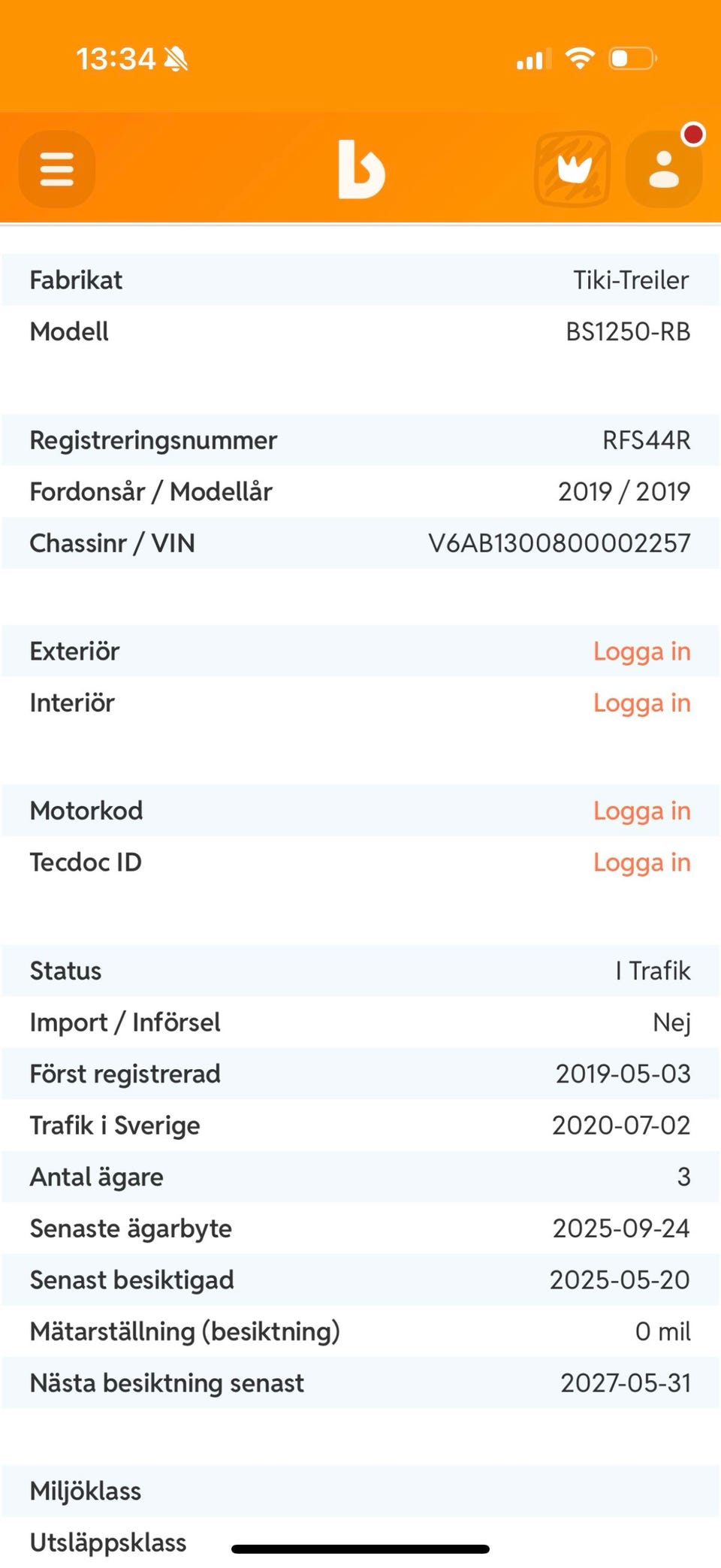Click Logga in next to Exteriör
Screen dimensions: 721x1568
(x=641, y=651)
